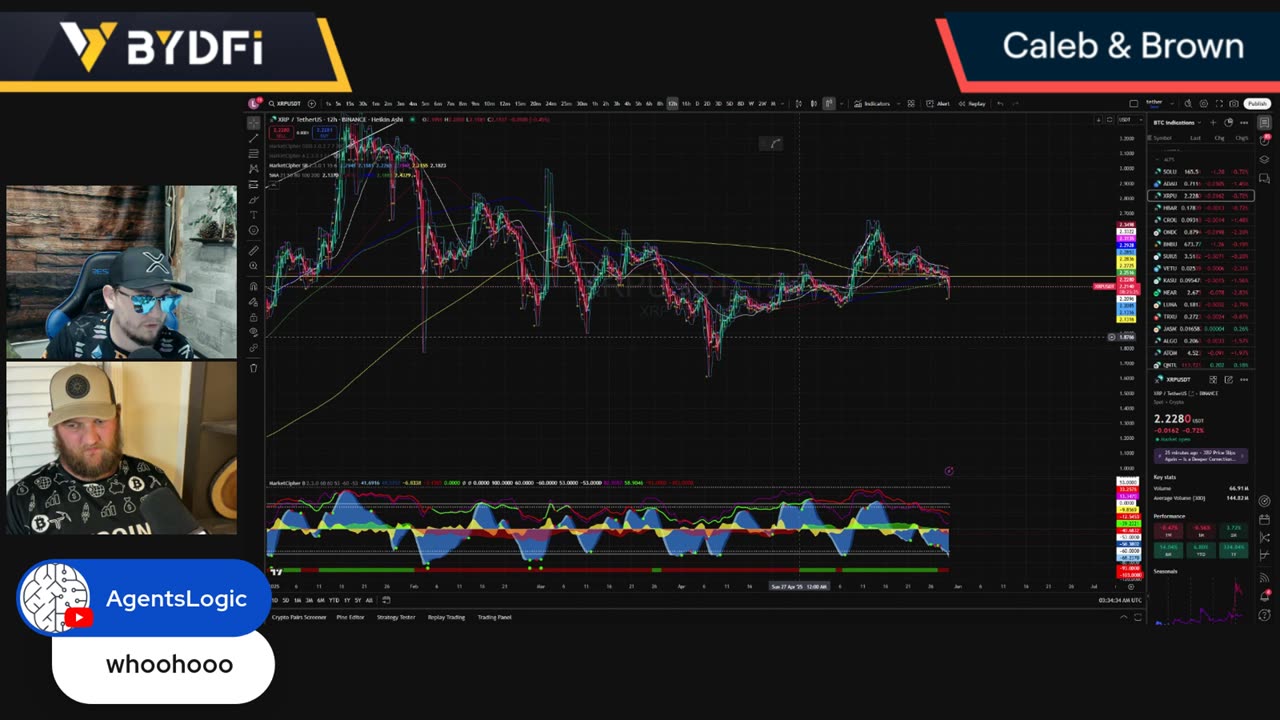Screen dimensions: 1280x720
Task: Open the quick search icon
Action: (x=1187, y=103)
